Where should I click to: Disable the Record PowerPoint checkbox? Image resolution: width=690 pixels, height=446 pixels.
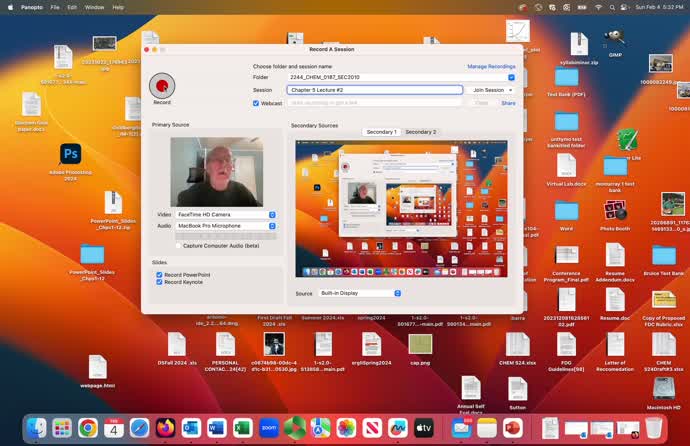(x=159, y=274)
